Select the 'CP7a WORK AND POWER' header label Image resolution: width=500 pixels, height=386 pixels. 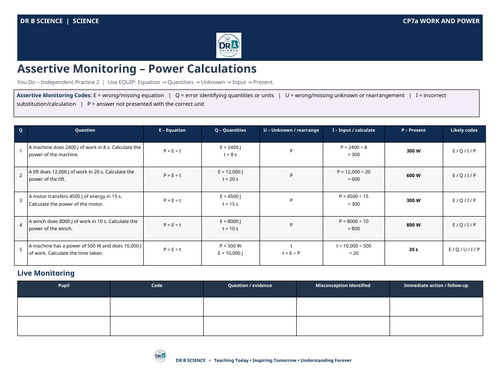click(x=441, y=21)
